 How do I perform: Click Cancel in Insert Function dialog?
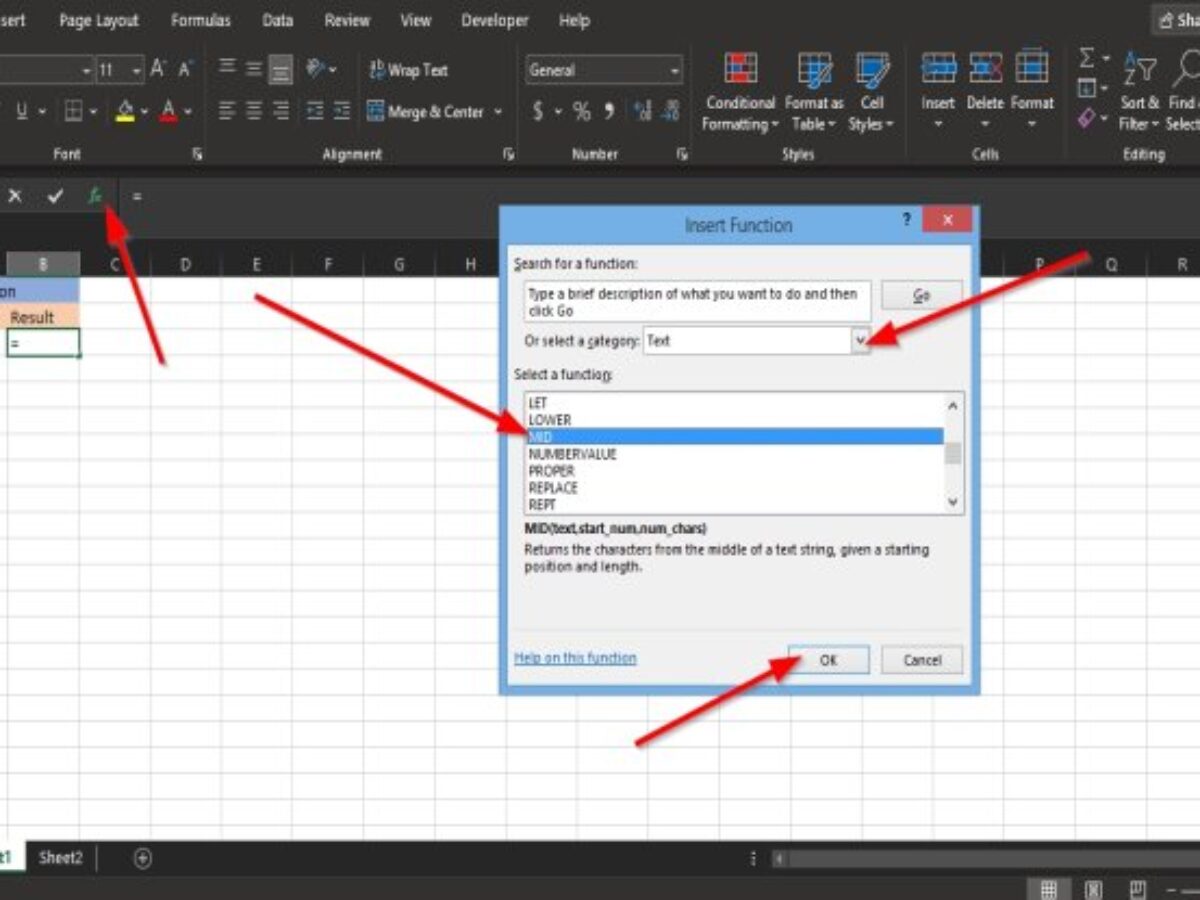point(922,660)
